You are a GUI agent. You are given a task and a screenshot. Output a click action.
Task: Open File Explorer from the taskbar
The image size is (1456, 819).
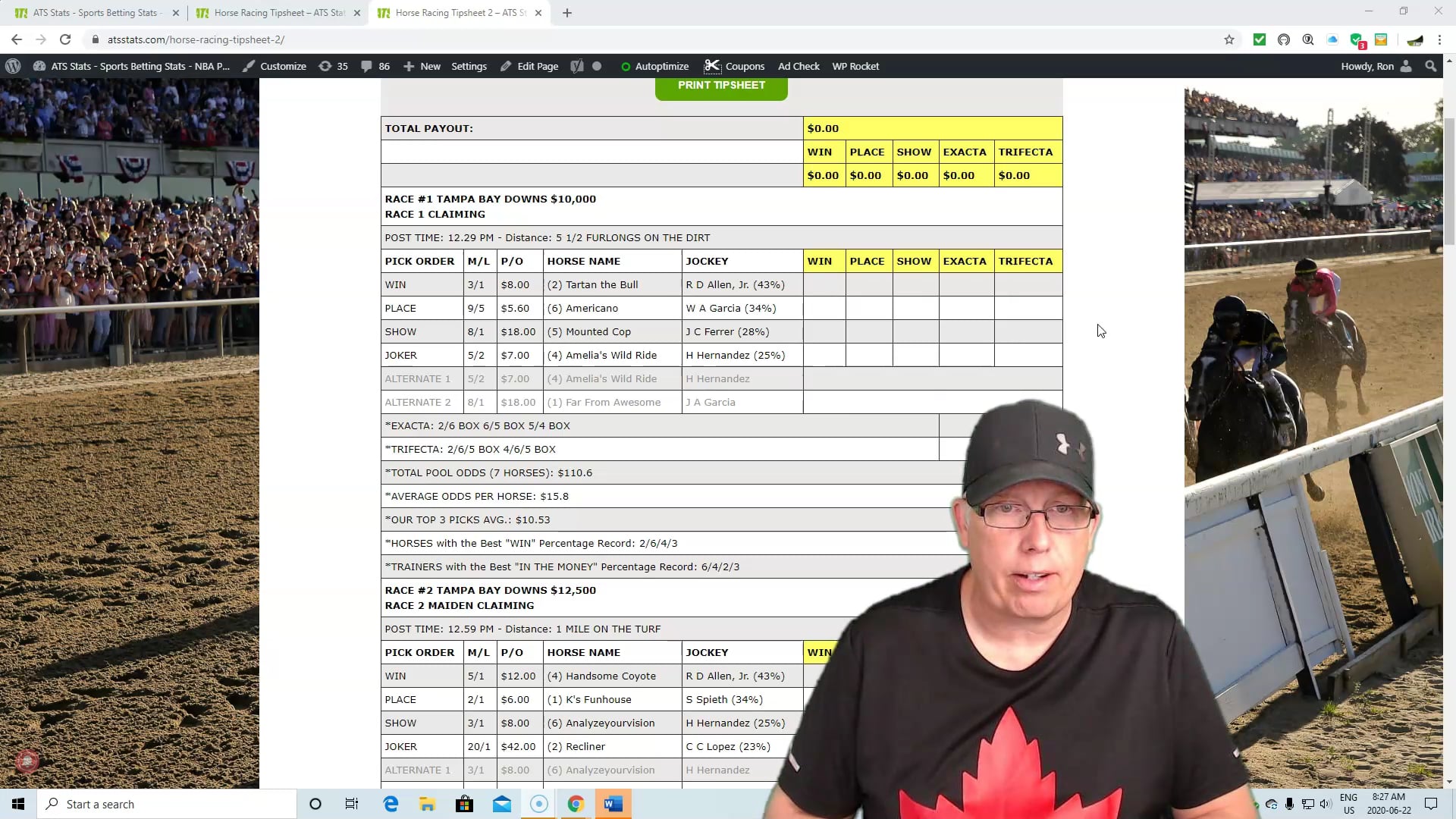[x=427, y=804]
